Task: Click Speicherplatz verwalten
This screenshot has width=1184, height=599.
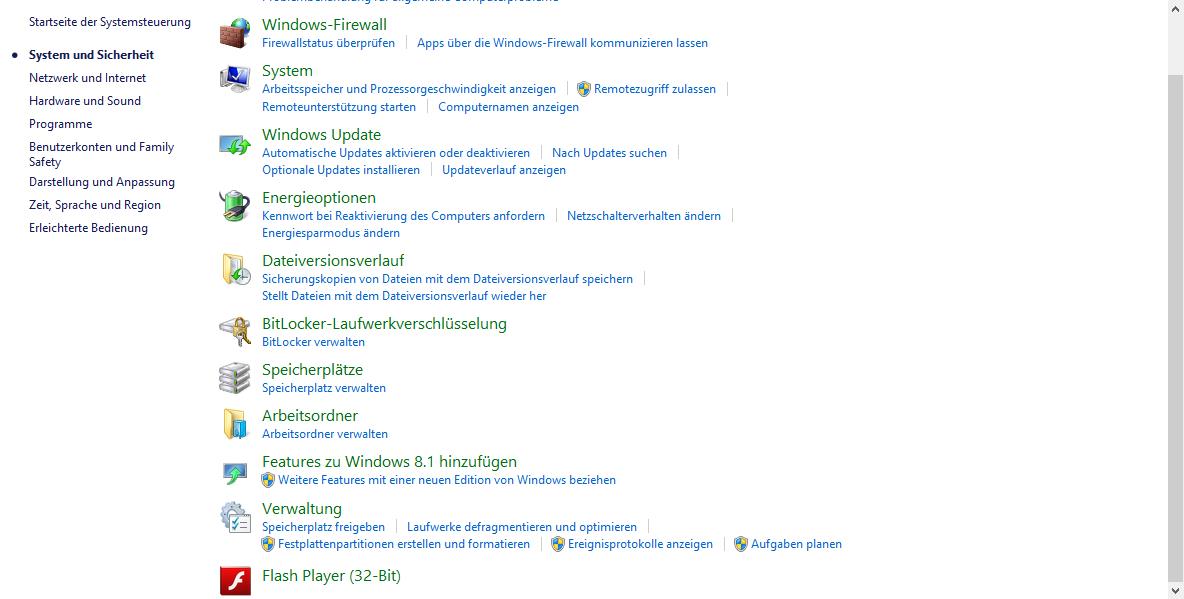Action: (x=324, y=388)
